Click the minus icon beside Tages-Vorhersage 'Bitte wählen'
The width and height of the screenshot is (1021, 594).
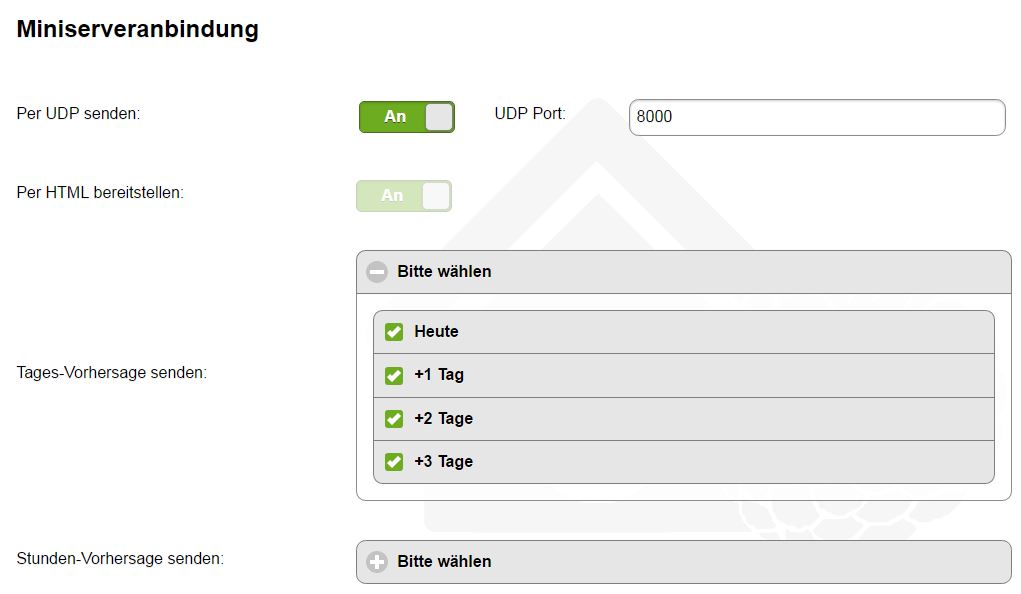[377, 272]
